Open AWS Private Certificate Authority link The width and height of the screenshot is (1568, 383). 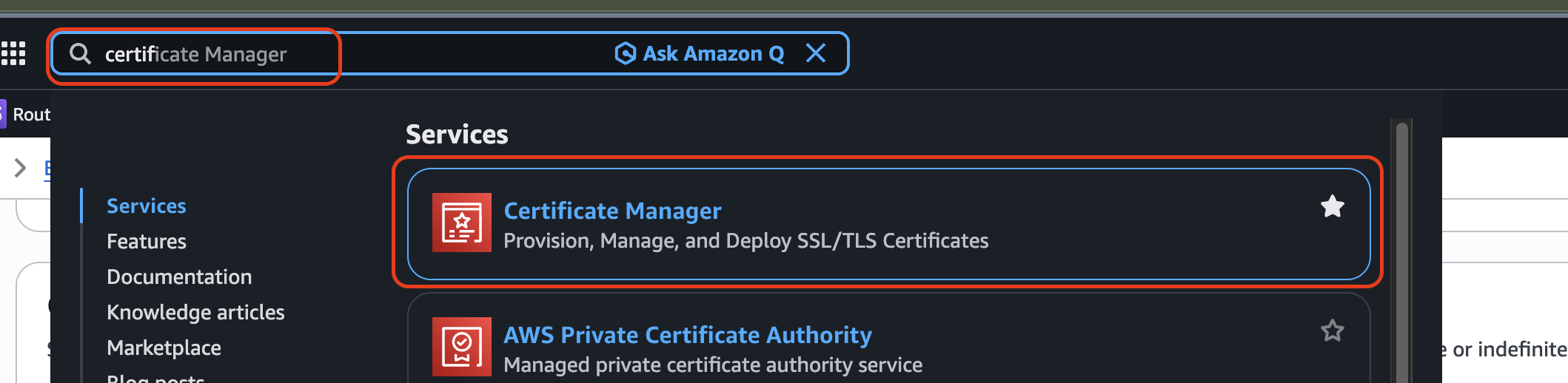click(688, 335)
